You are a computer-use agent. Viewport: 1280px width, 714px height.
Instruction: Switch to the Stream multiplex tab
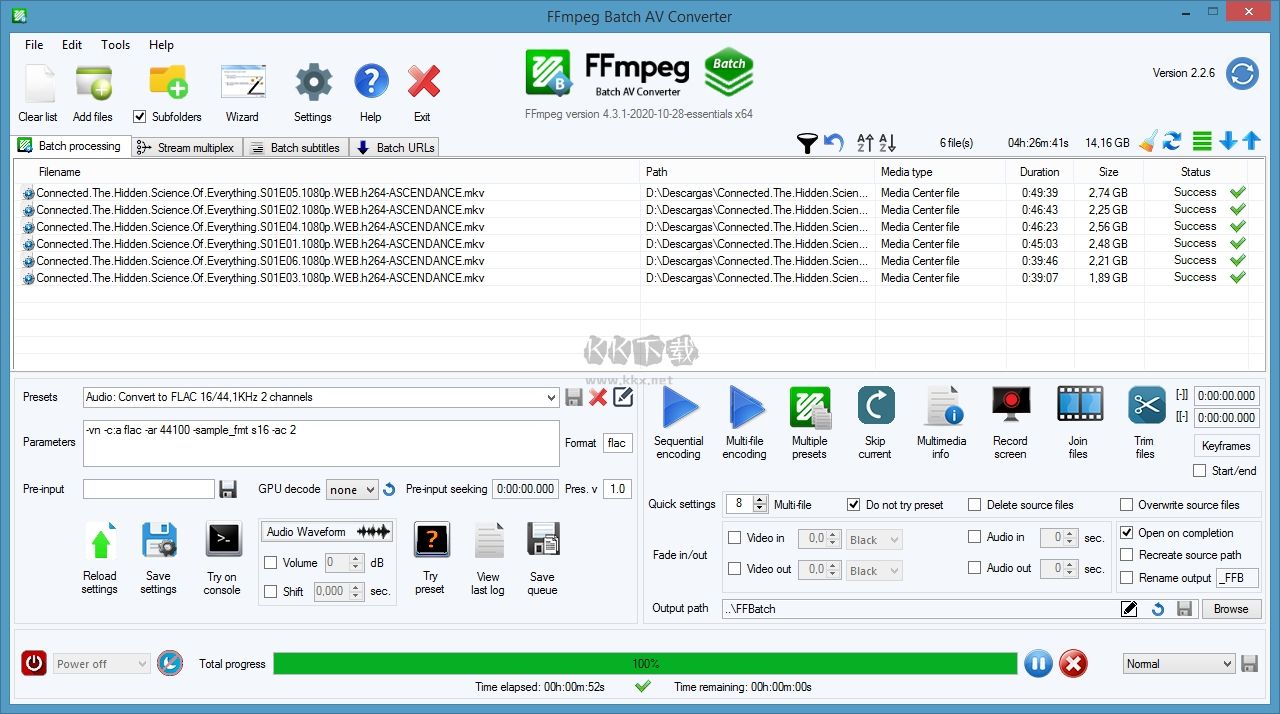tap(186, 146)
